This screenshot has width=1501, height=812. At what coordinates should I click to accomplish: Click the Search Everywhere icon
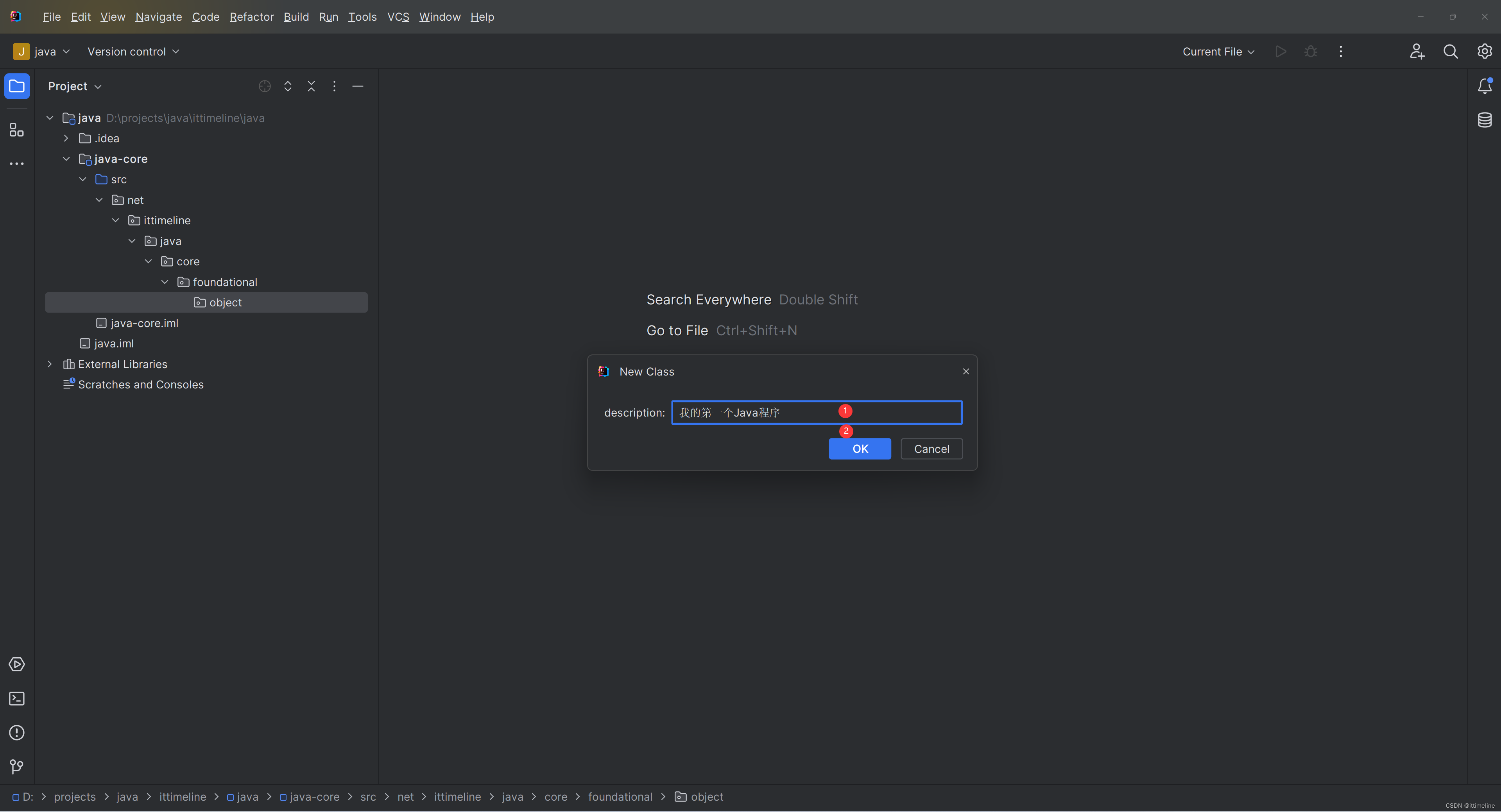coord(1450,51)
